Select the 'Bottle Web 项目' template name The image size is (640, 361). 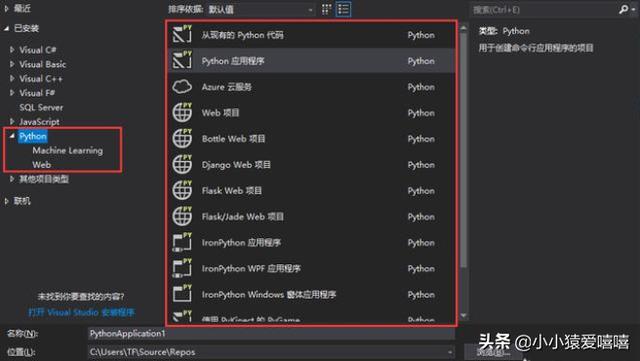233,139
